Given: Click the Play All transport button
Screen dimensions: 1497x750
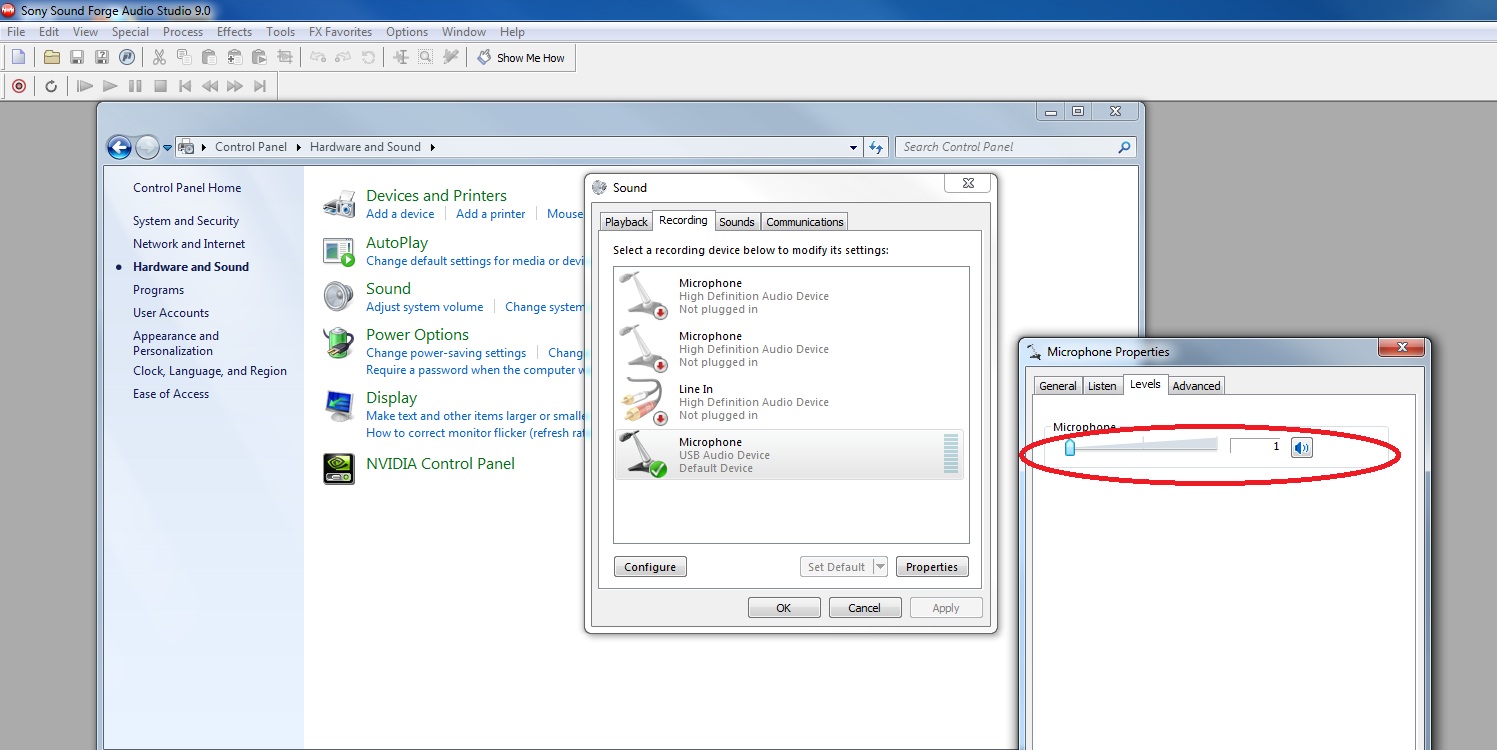Looking at the screenshot, I should [85, 87].
